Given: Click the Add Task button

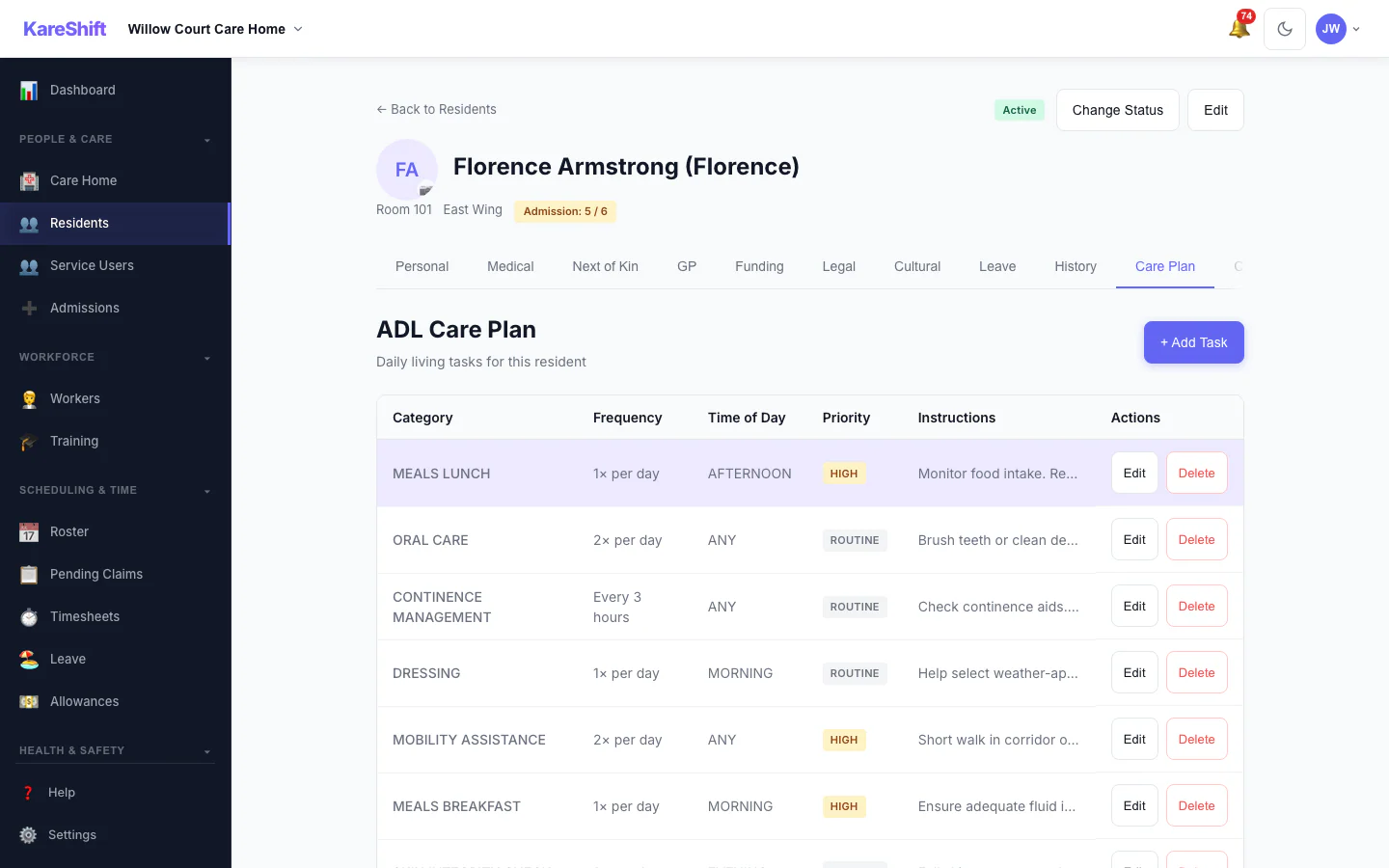Looking at the screenshot, I should click(x=1194, y=342).
